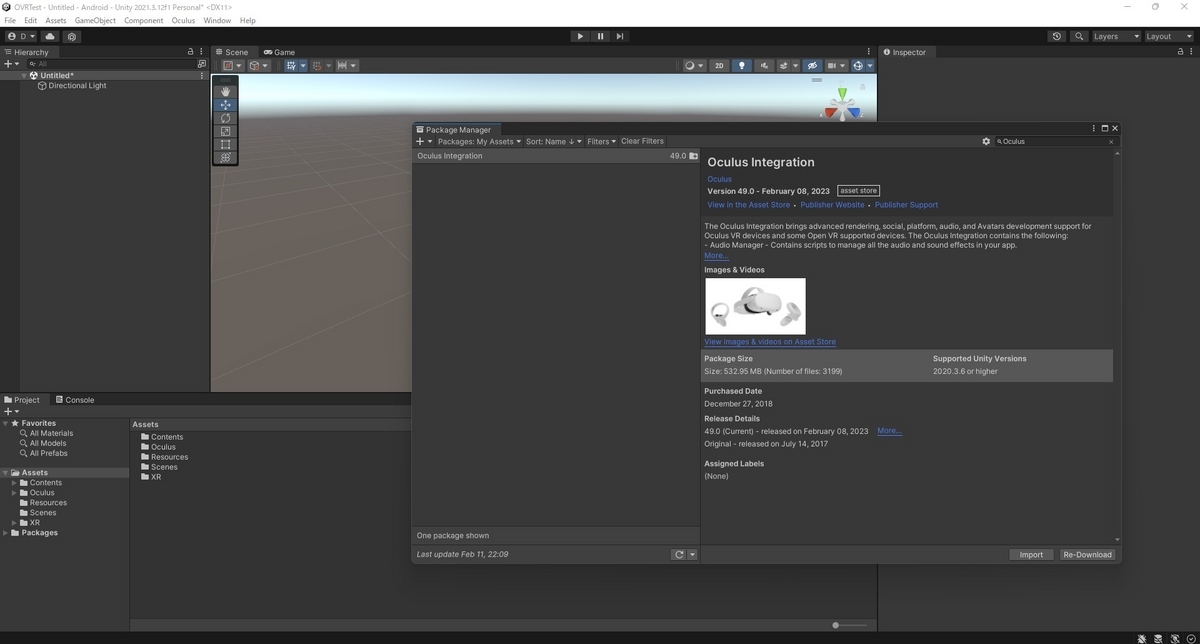1200x644 pixels.
Task: Open the Package/collab hexagon icon in top toolbar
Action: [x=72, y=36]
